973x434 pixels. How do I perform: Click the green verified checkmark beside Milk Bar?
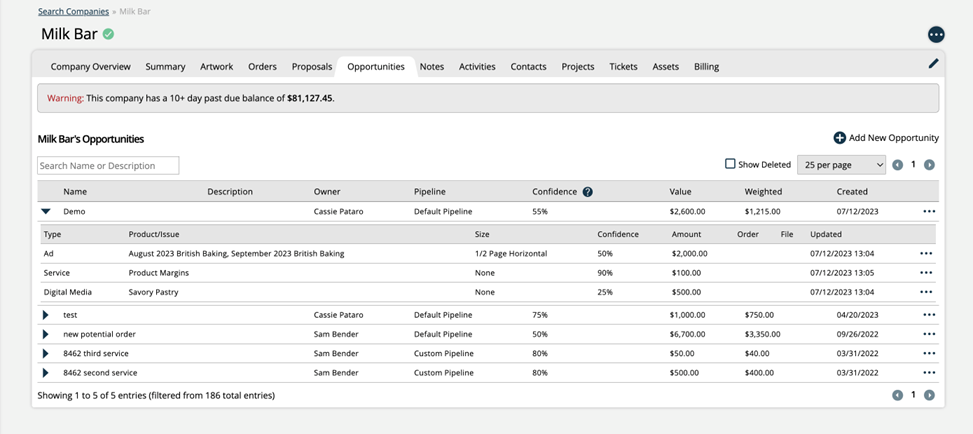pyautogui.click(x=109, y=34)
